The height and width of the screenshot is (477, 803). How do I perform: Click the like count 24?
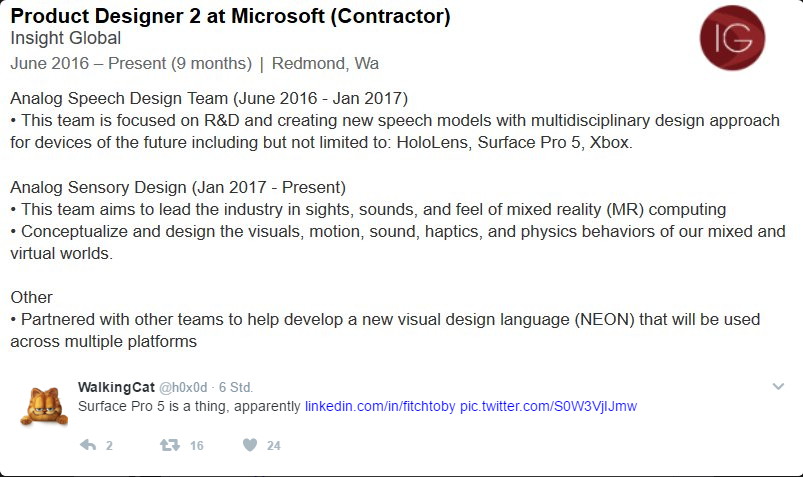pos(273,446)
